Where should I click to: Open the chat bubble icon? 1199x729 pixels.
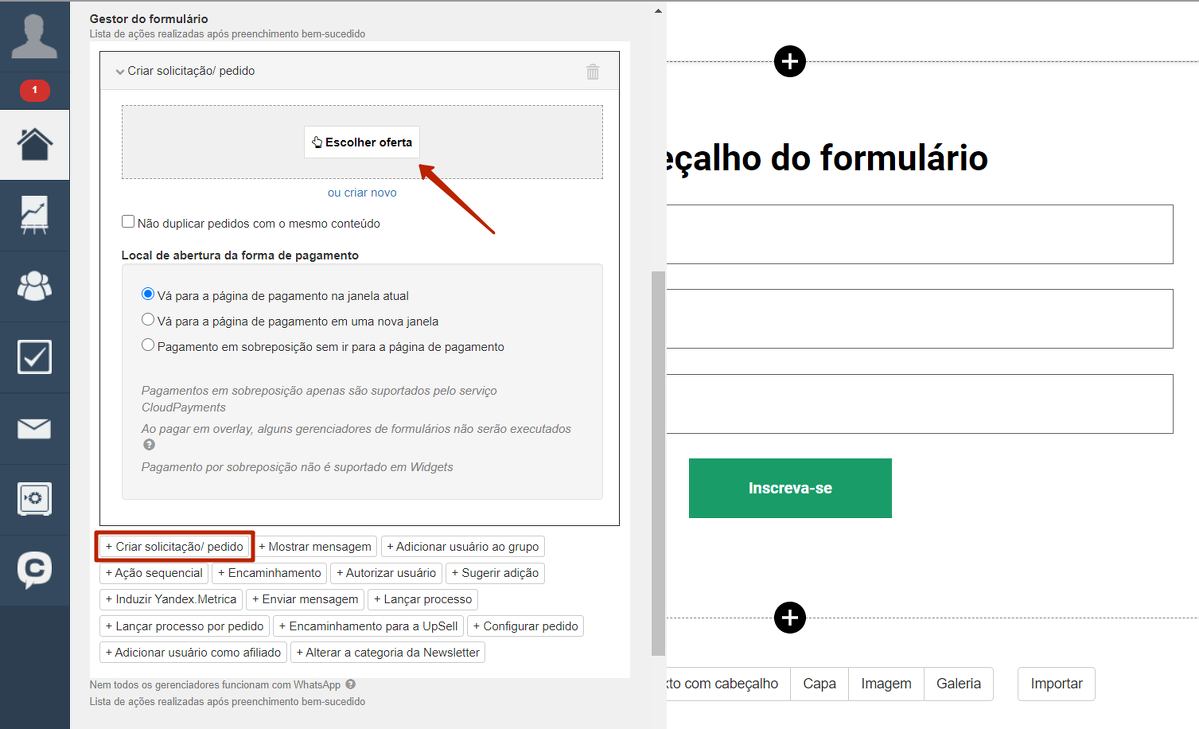[34, 570]
